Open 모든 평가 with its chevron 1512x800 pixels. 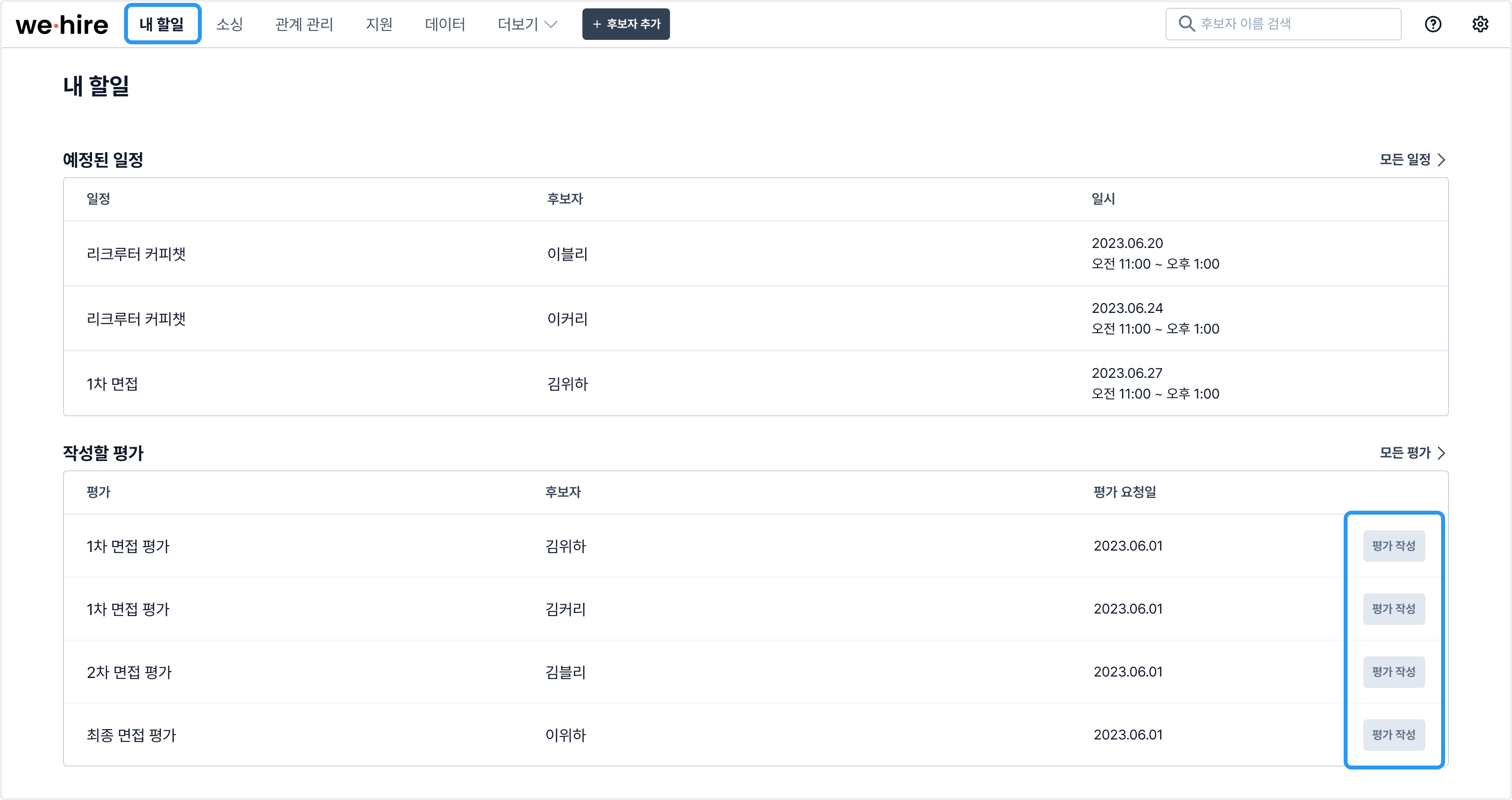click(1412, 453)
